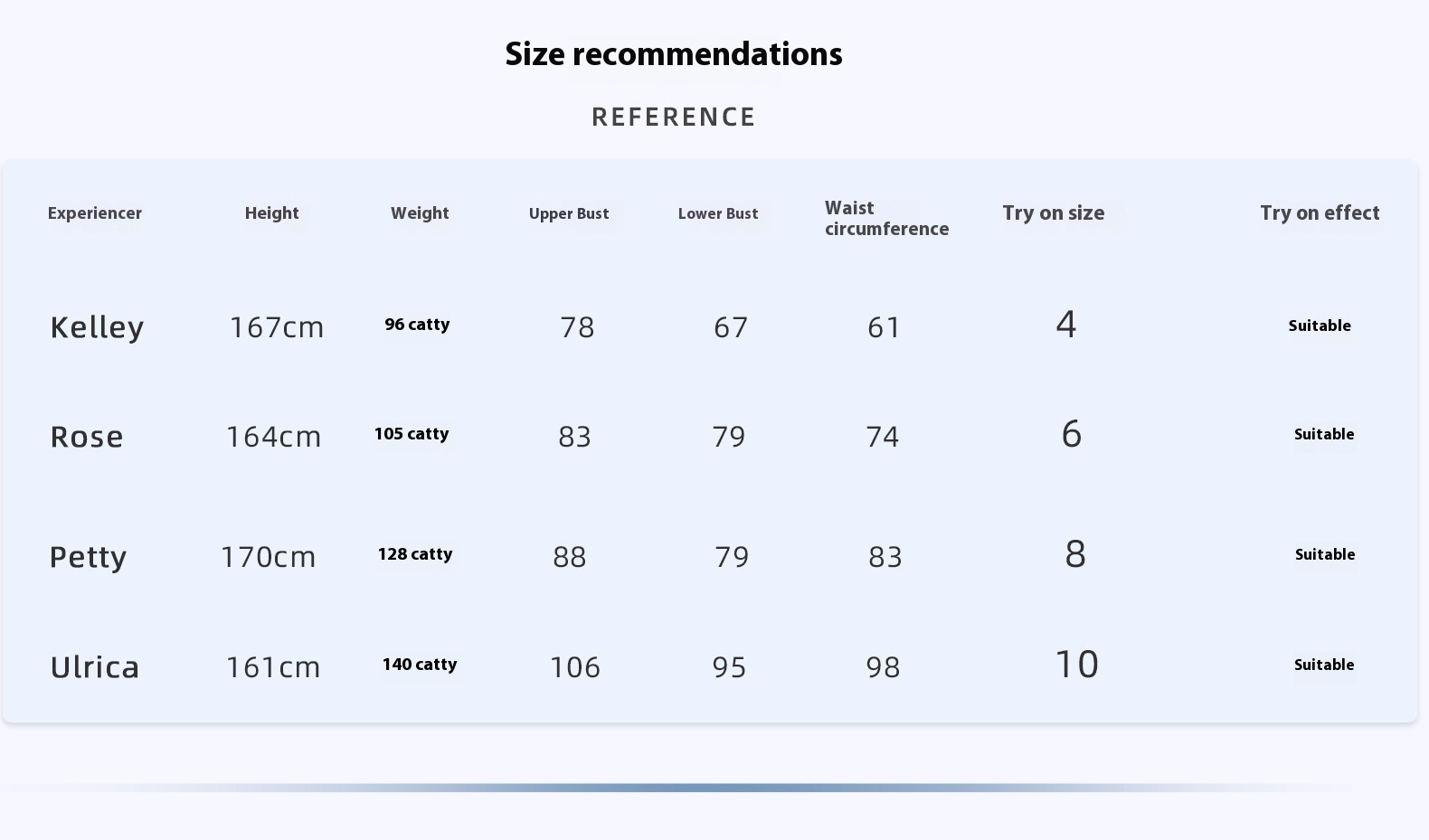Image resolution: width=1429 pixels, height=840 pixels.
Task: Click the Size recommendations heading
Action: tap(674, 54)
